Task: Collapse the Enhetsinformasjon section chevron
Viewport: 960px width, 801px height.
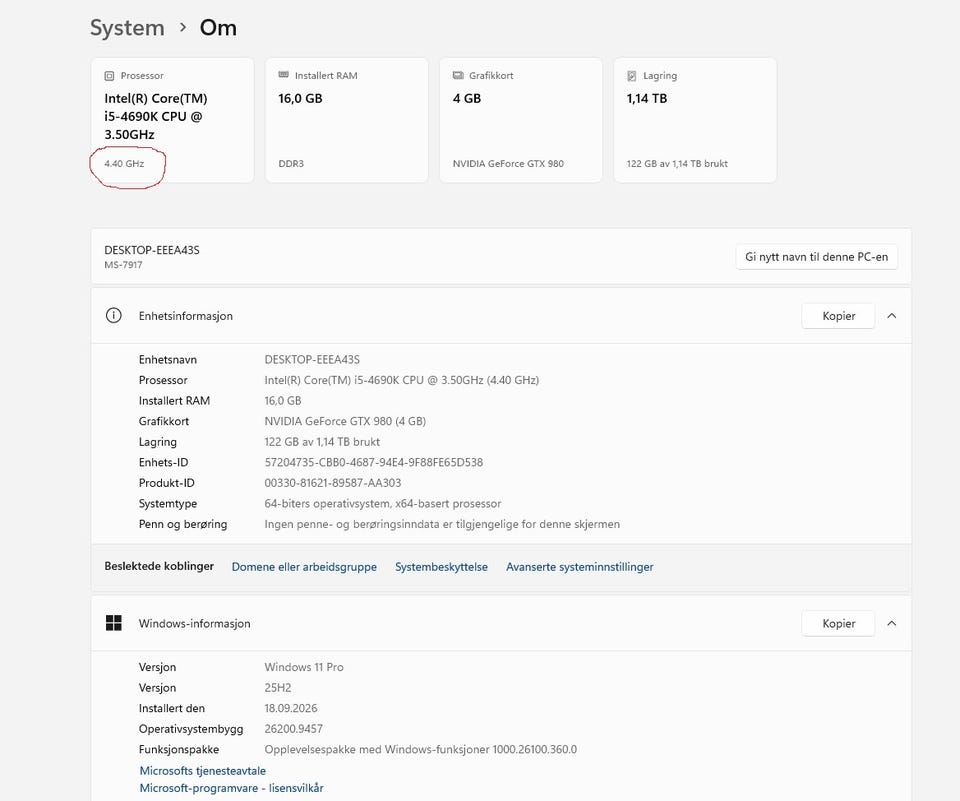Action: point(891,316)
